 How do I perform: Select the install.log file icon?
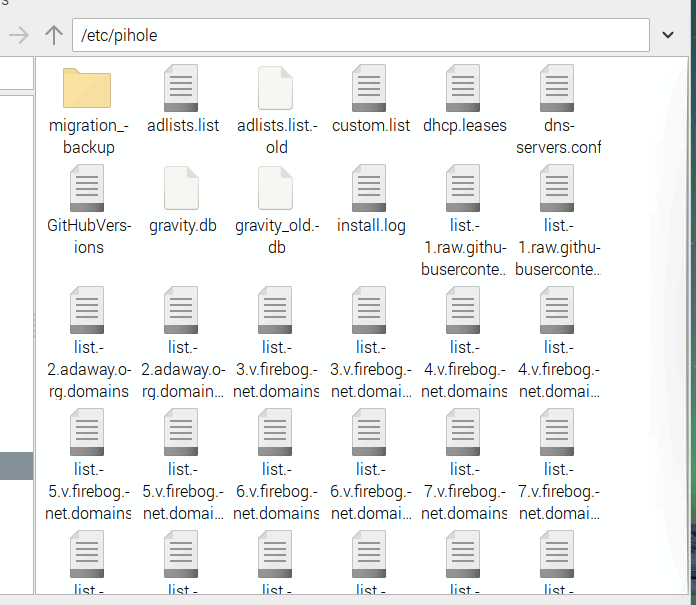click(369, 188)
